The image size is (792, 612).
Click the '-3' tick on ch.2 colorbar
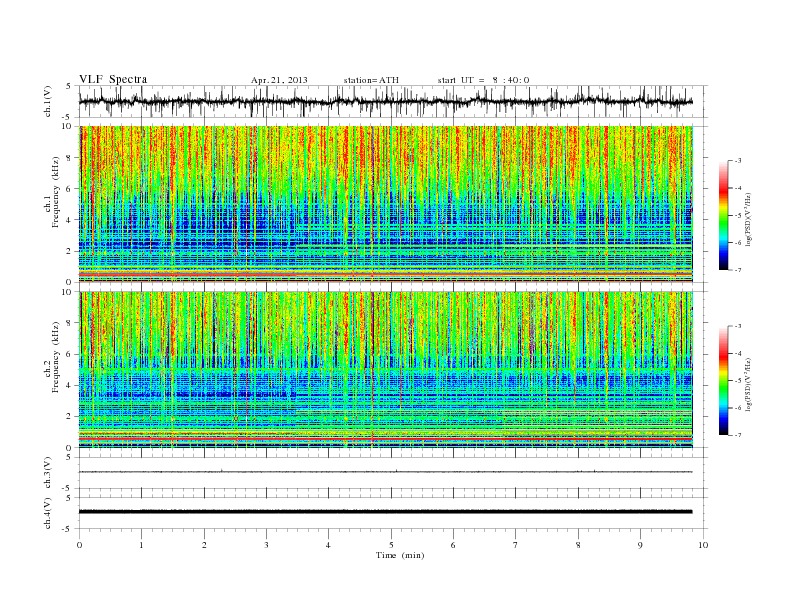point(738,326)
